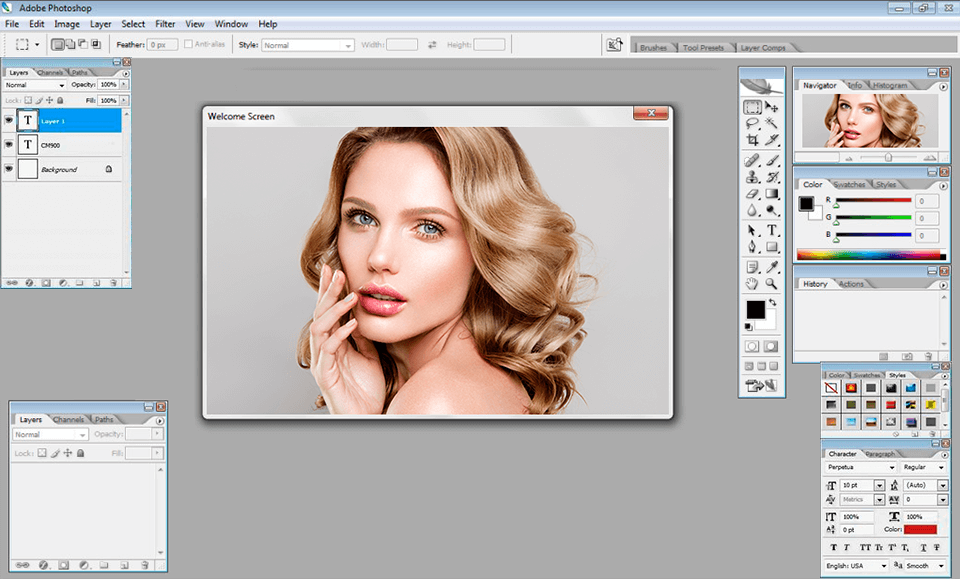Click the Feather input field
960x579 pixels.
click(162, 45)
